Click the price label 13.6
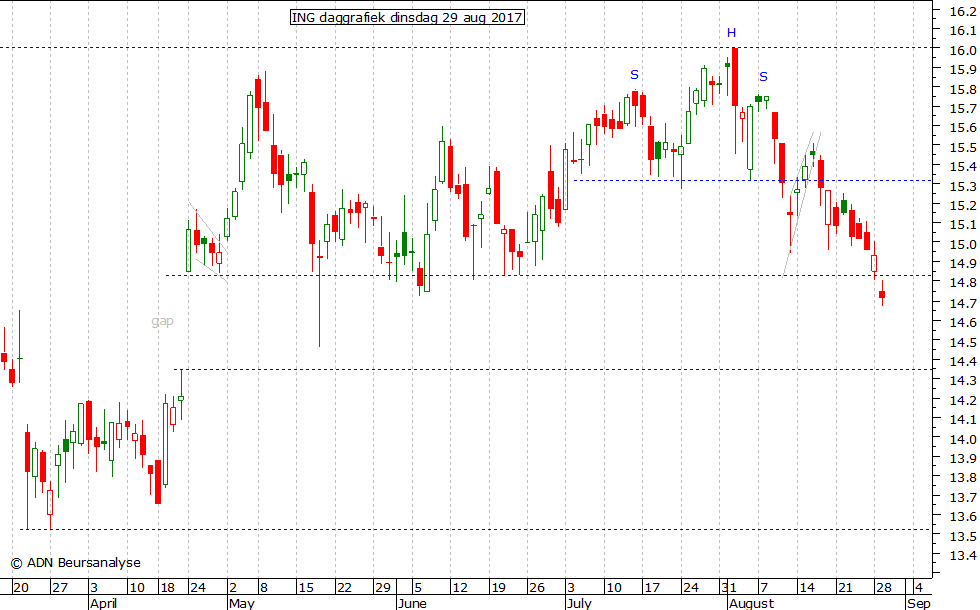The image size is (980, 610). coord(963,517)
